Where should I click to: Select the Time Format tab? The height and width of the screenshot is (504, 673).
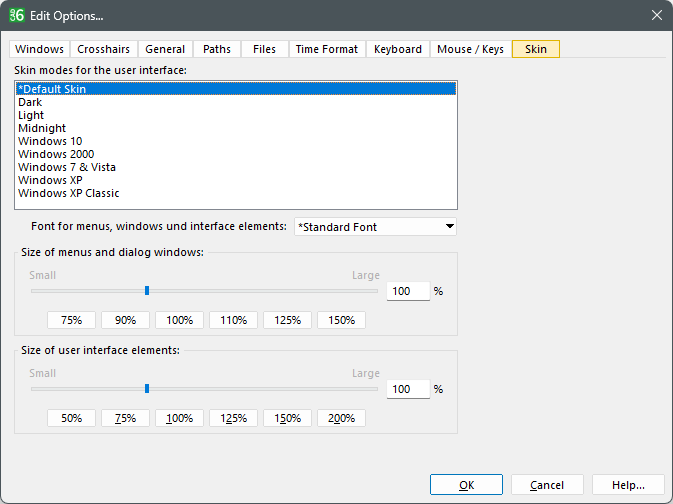(326, 49)
